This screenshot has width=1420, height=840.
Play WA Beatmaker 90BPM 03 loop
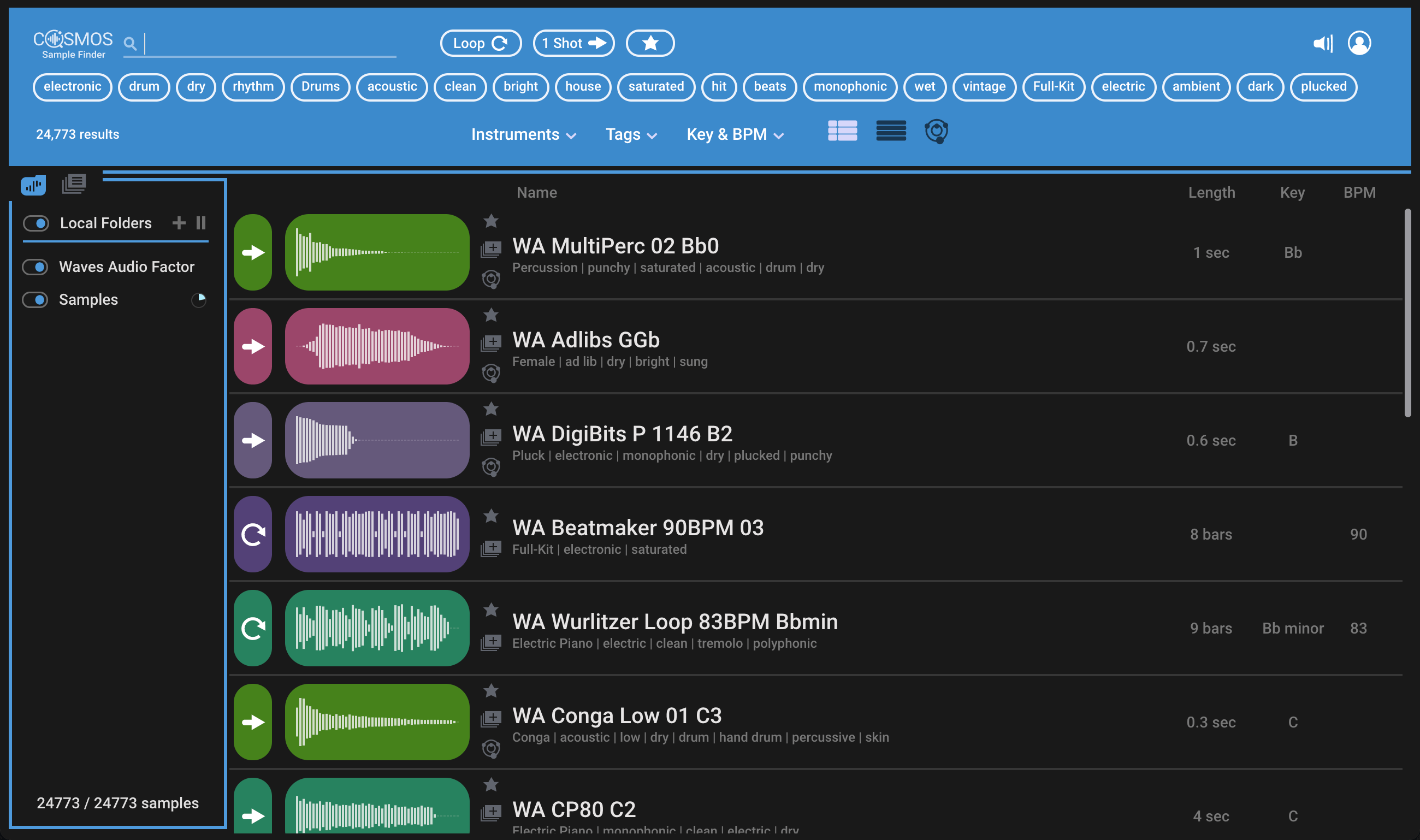coord(253,534)
